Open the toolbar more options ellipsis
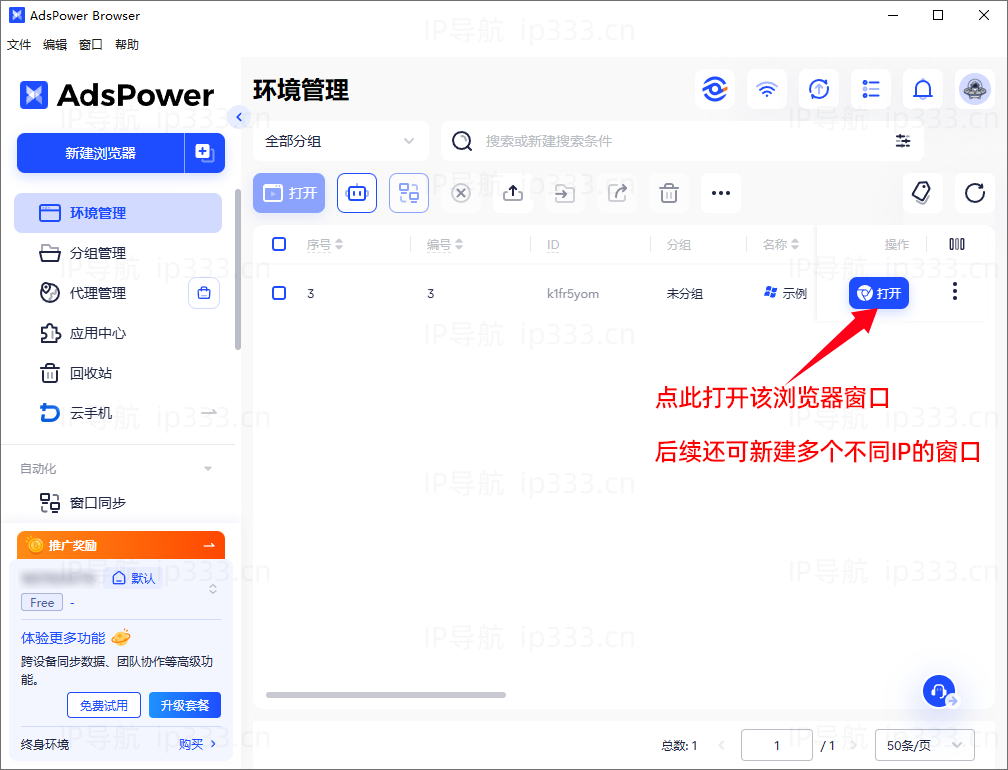The width and height of the screenshot is (1008, 770). 721,193
